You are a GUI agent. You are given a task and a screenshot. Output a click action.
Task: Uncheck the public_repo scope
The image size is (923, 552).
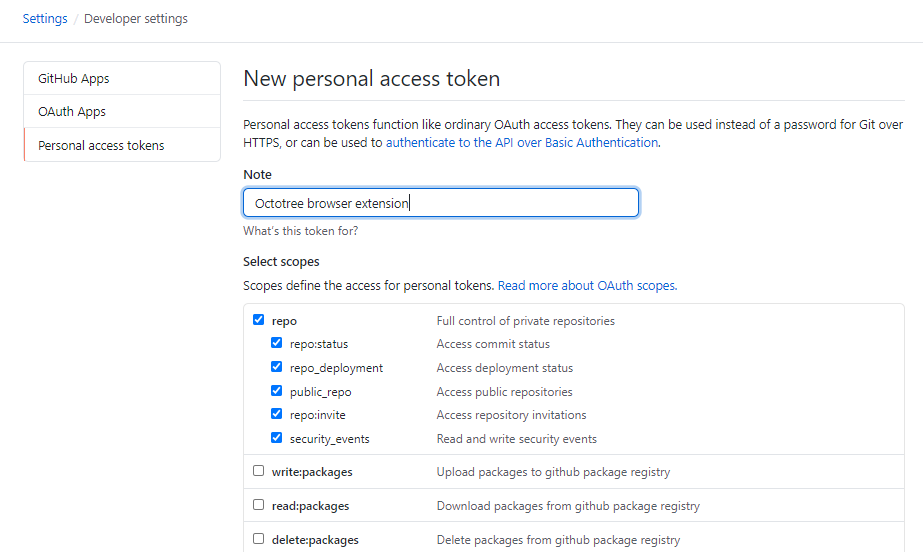tap(276, 390)
